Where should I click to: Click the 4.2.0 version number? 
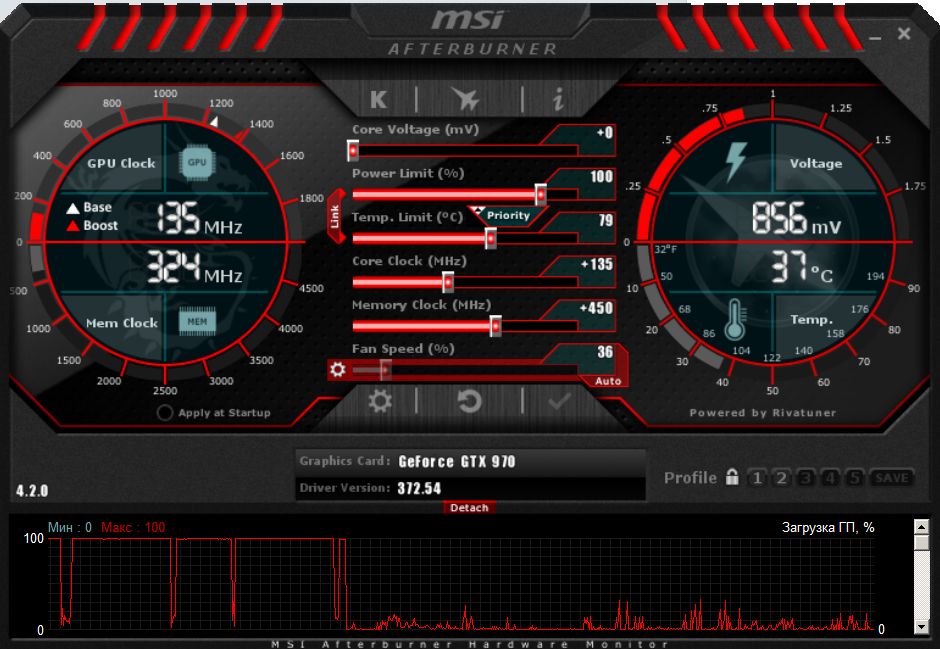click(32, 491)
